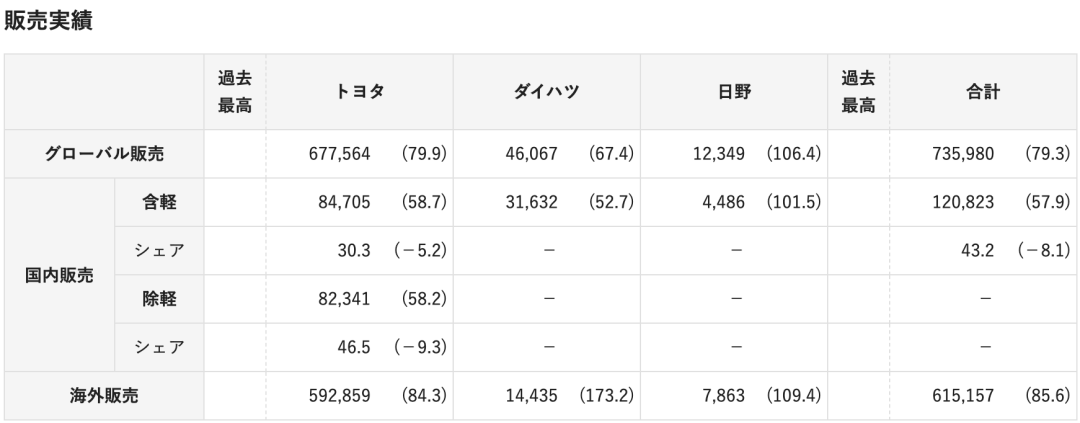Click the 615,157 overseas total cell
Viewport: 1080px width, 423px height.
point(963,395)
